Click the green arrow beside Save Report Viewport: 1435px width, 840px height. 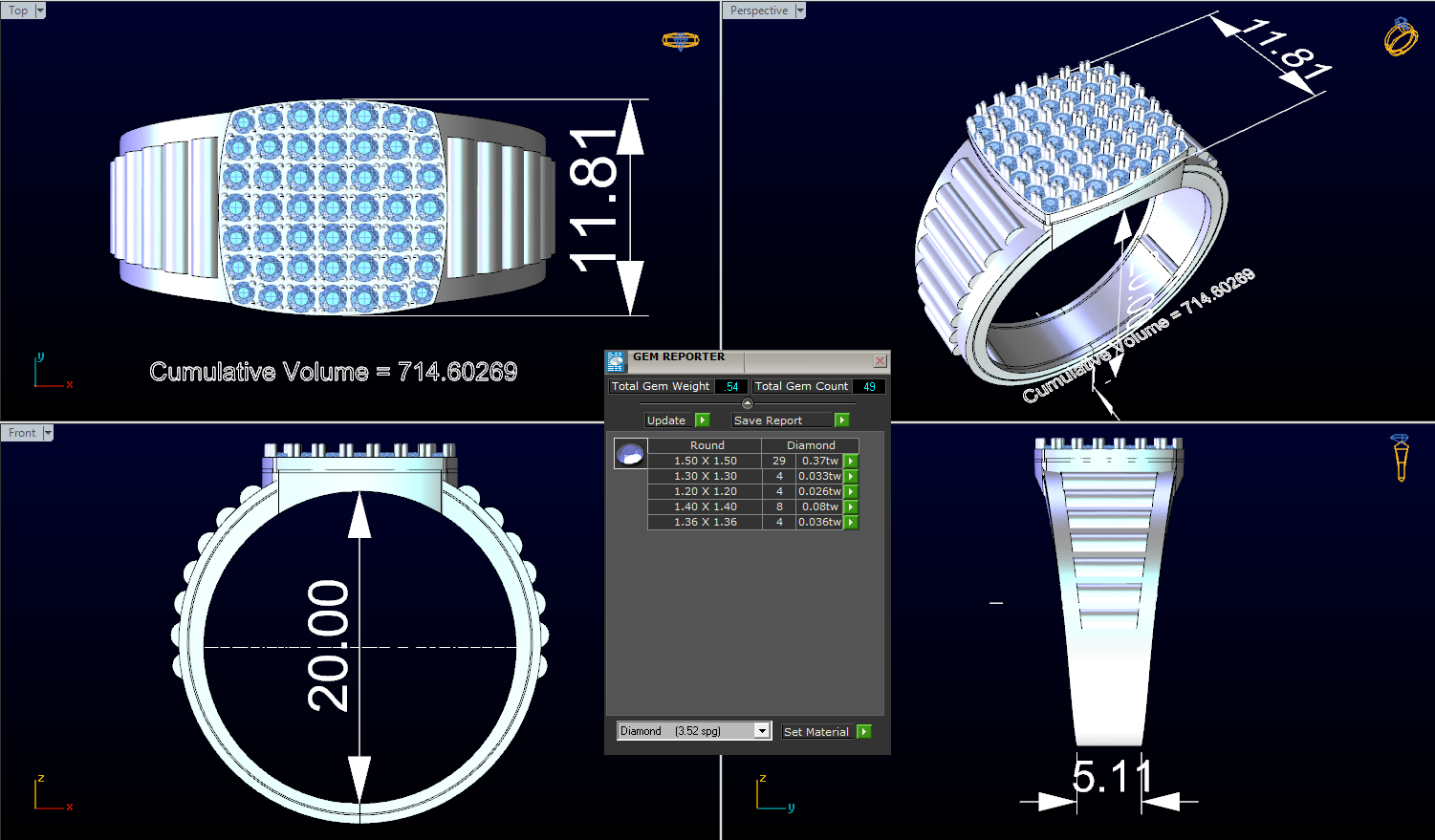pyautogui.click(x=842, y=420)
